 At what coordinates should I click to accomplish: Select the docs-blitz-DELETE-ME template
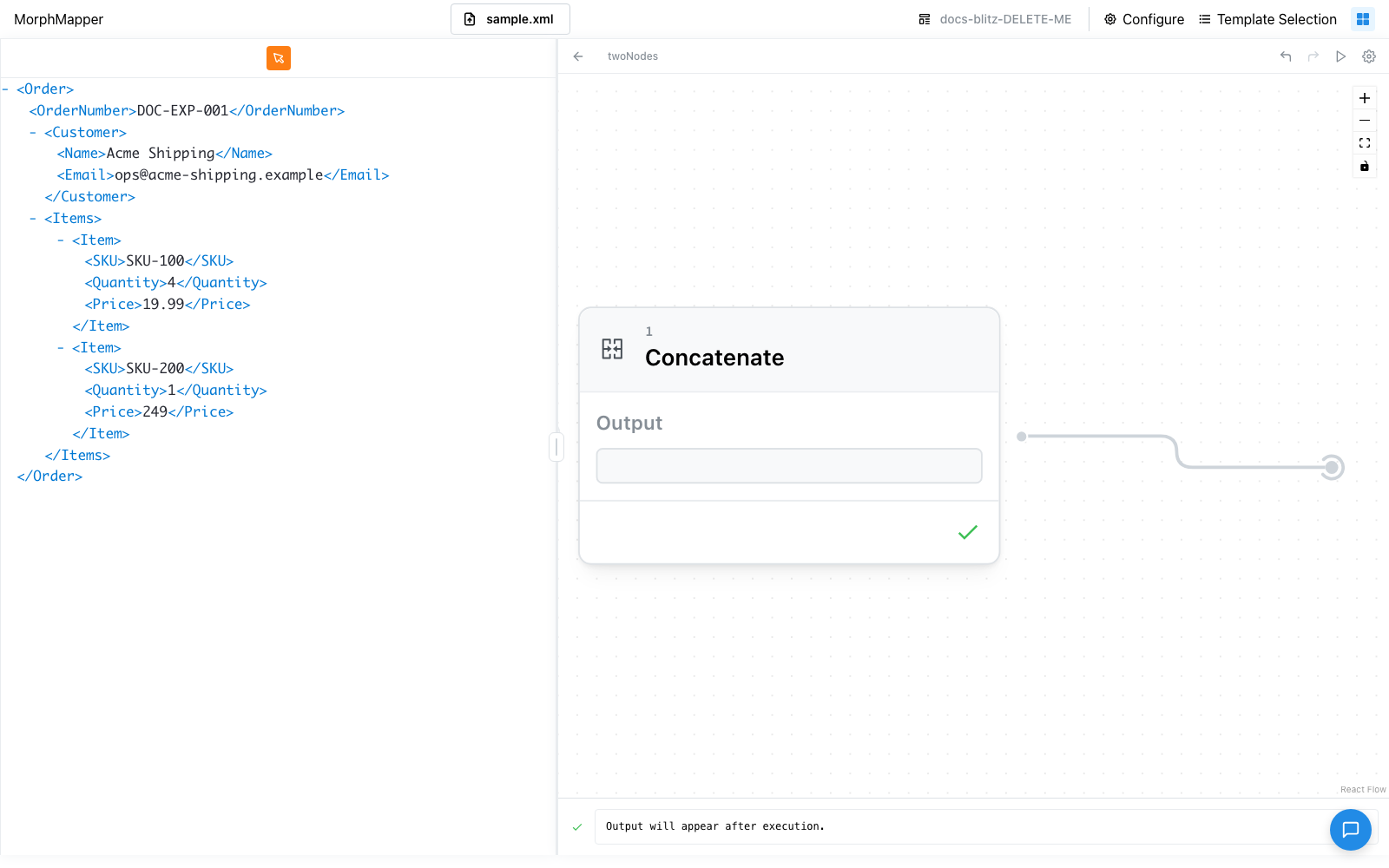[995, 19]
